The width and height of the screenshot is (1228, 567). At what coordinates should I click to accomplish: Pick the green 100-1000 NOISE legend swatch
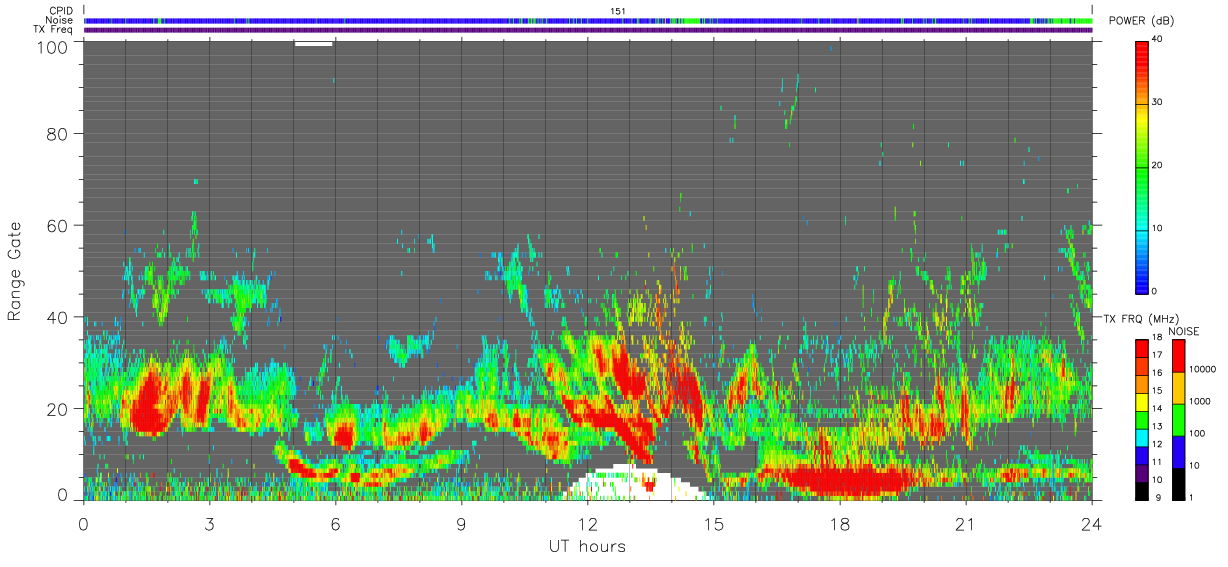(1178, 420)
